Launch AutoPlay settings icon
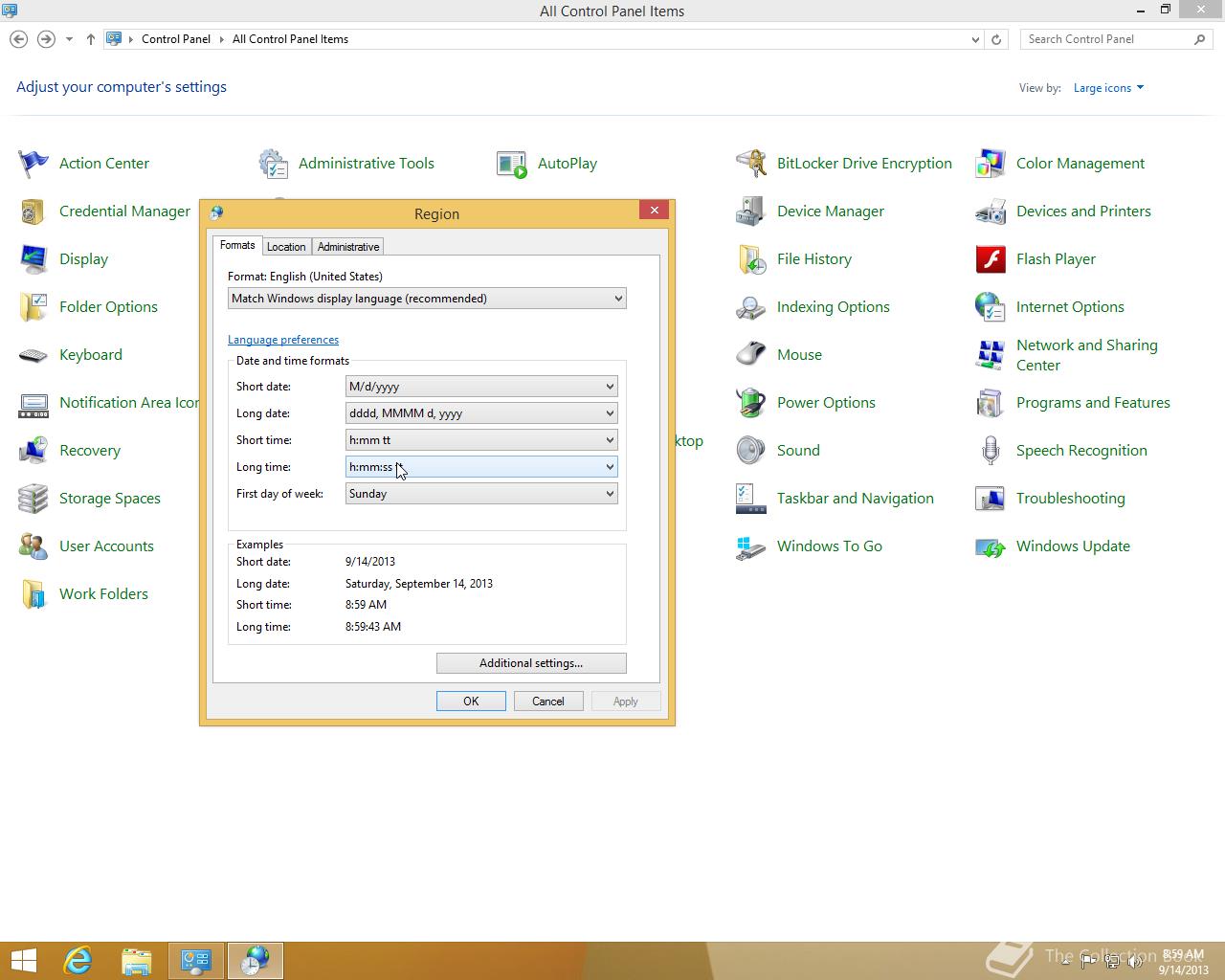Screen dimensions: 1225x980 [x=512, y=164]
